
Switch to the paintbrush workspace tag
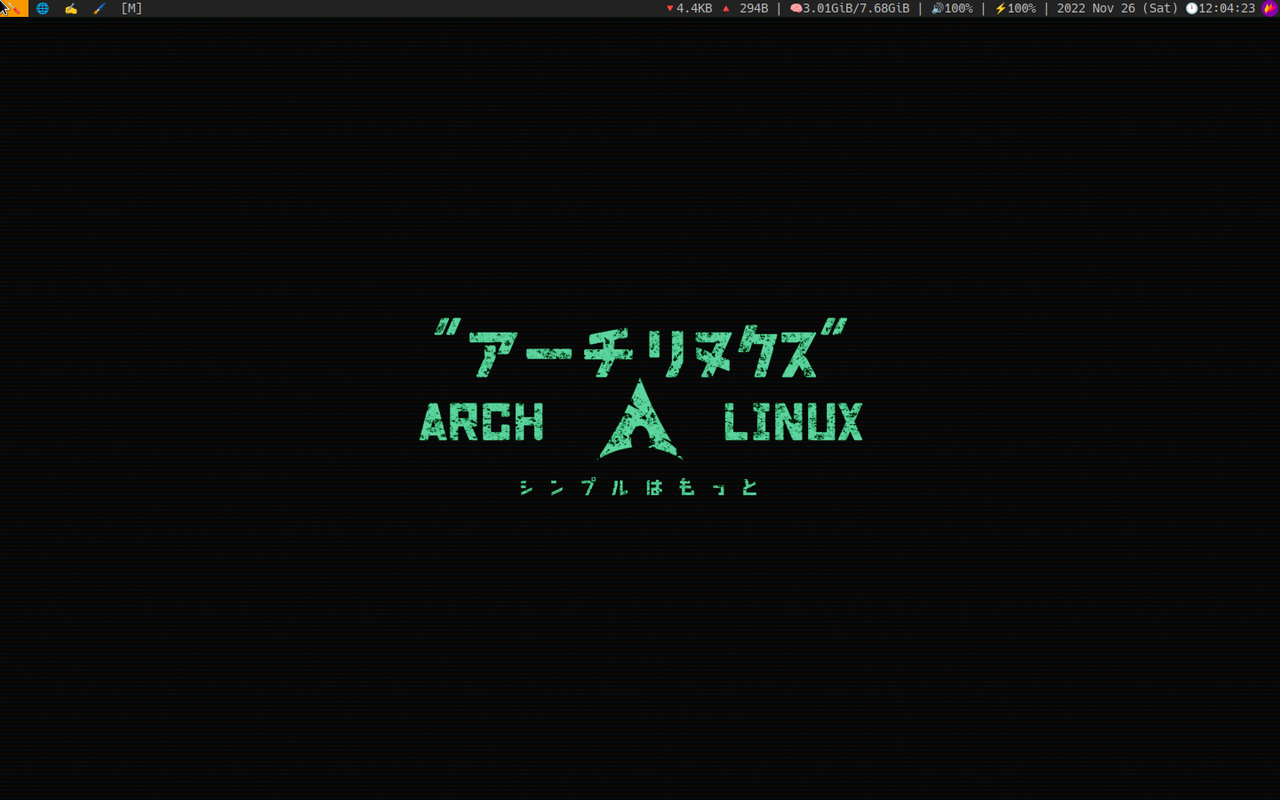tap(99, 8)
